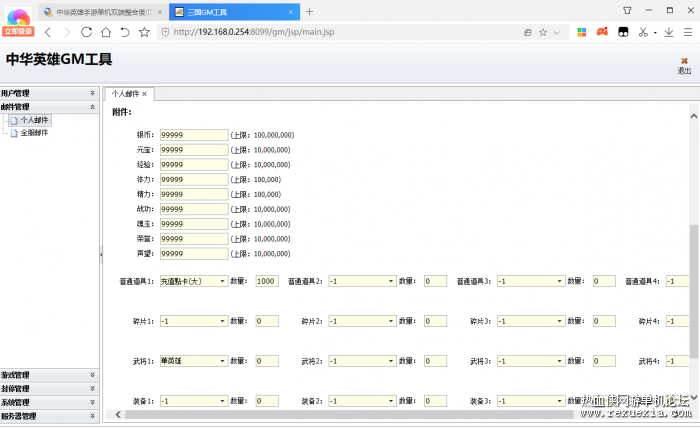Viewport: 700px width, 428px height.
Task: Click the scroll-left arrow of horizontal scrollbar
Action: [118, 415]
